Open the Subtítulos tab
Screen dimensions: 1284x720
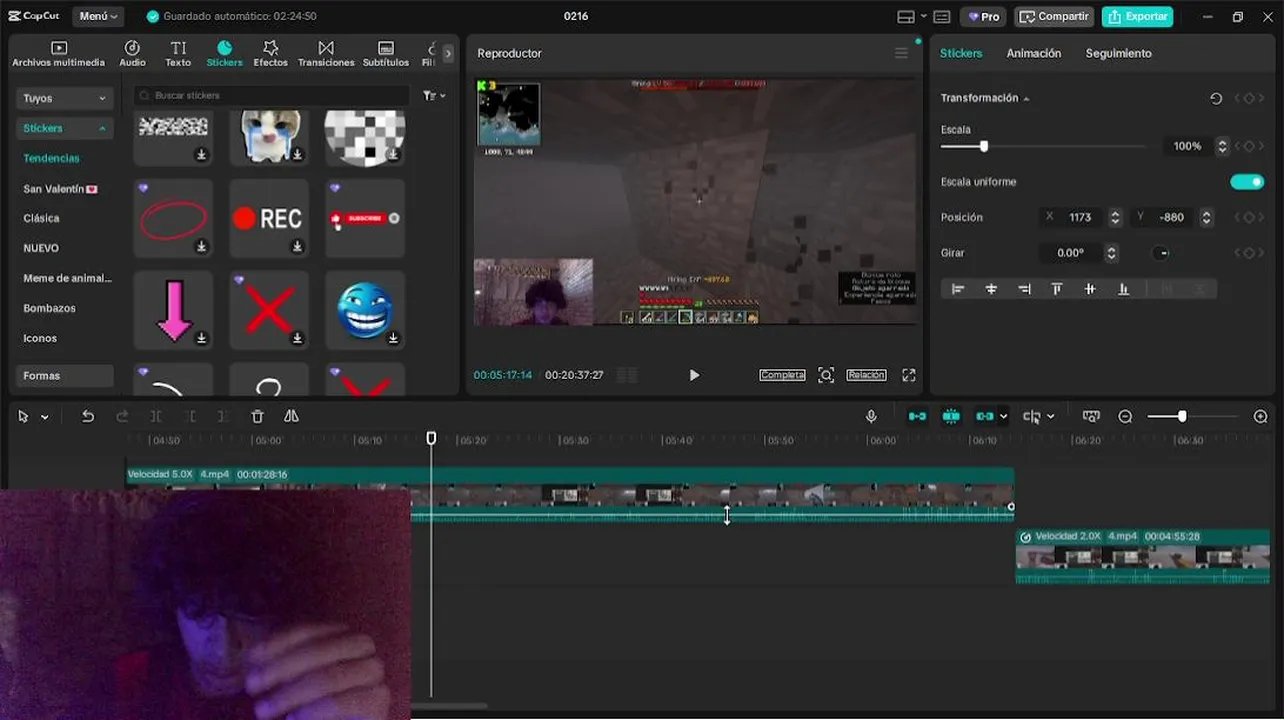[x=386, y=54]
